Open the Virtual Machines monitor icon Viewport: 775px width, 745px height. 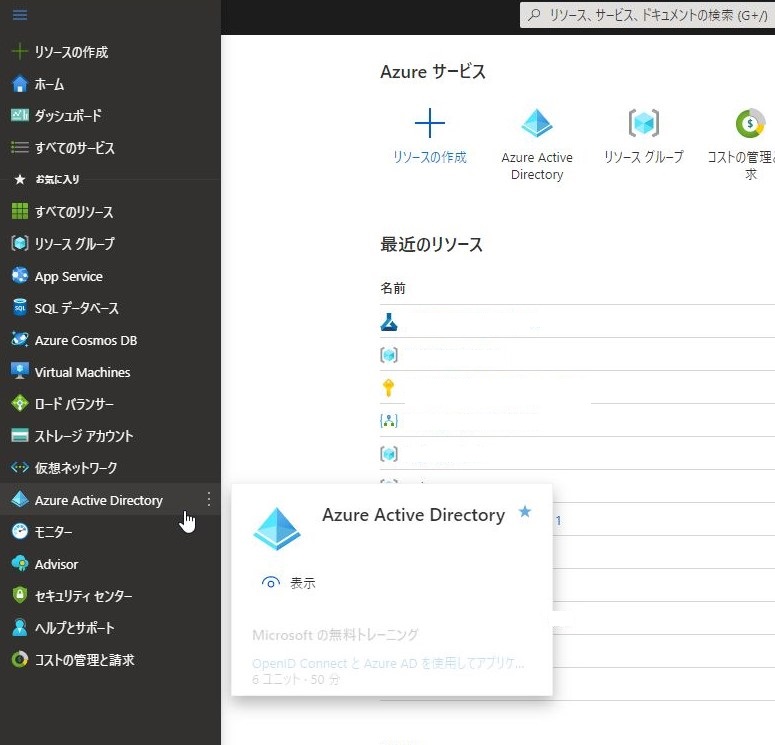coord(20,371)
